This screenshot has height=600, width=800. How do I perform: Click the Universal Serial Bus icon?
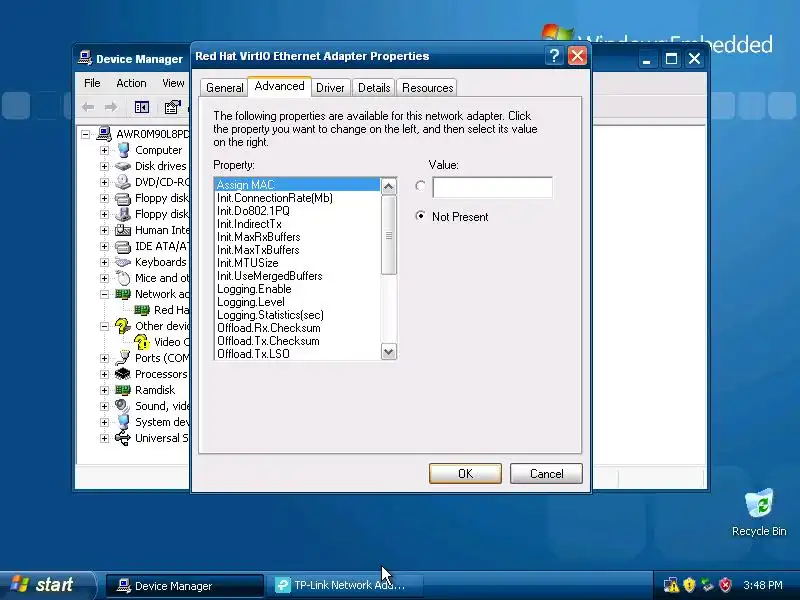(123, 438)
